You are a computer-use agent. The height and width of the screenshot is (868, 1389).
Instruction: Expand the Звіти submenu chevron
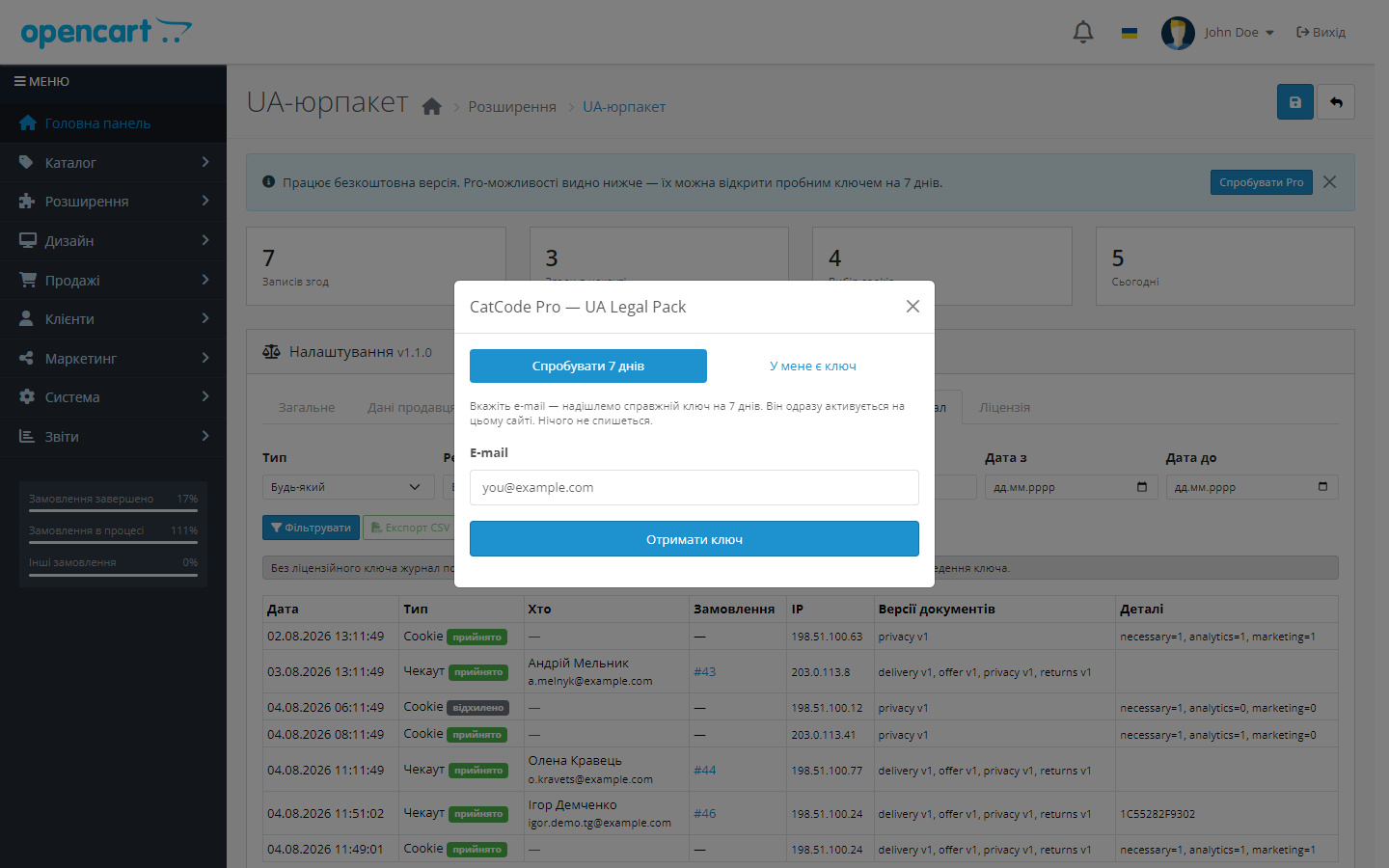[x=205, y=436]
